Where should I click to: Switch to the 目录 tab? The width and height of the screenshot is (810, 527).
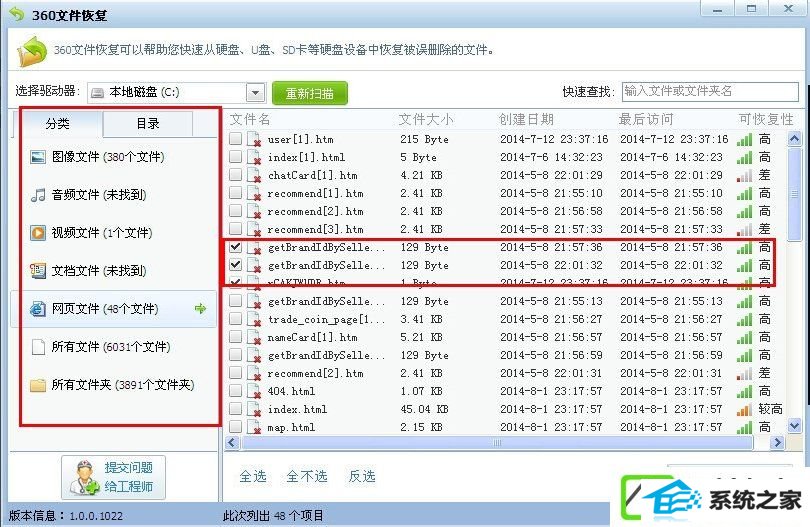tap(148, 123)
